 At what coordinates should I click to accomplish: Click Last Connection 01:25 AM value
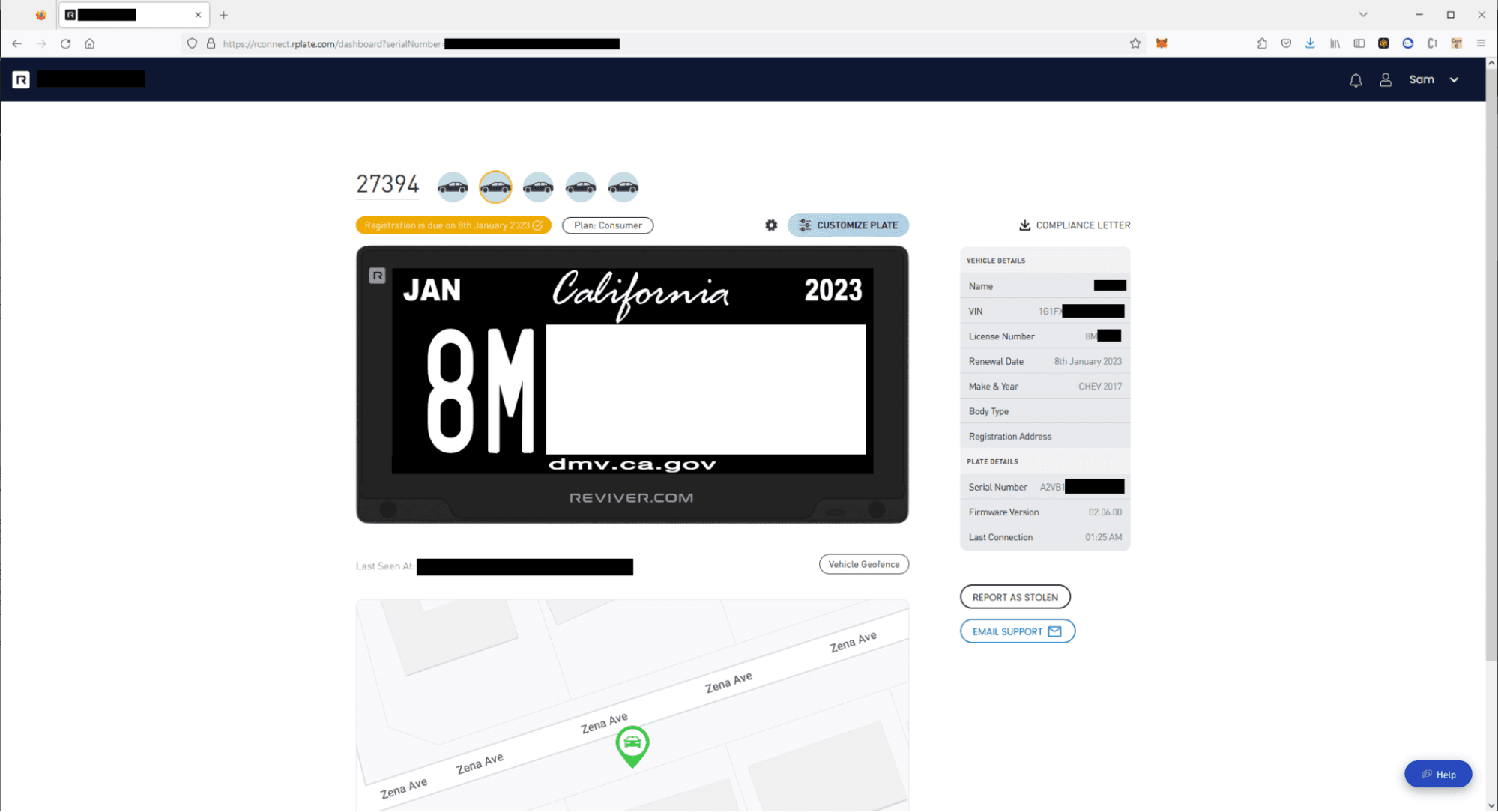click(x=1103, y=538)
